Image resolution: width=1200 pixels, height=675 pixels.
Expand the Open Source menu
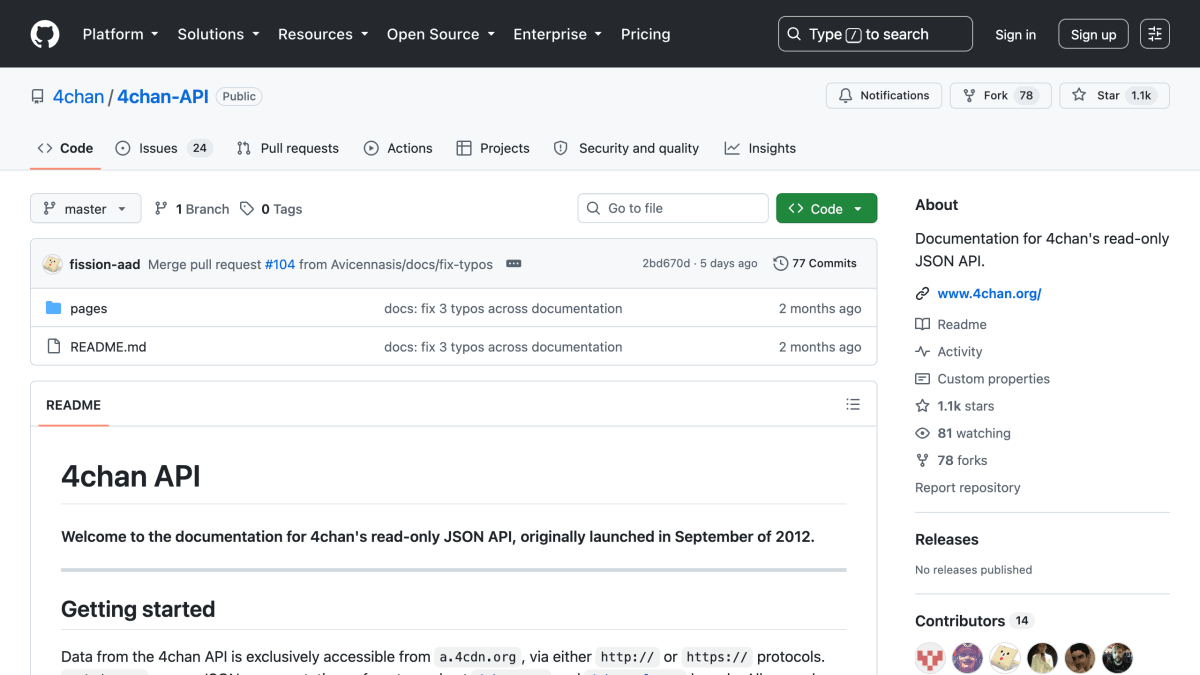click(x=440, y=34)
